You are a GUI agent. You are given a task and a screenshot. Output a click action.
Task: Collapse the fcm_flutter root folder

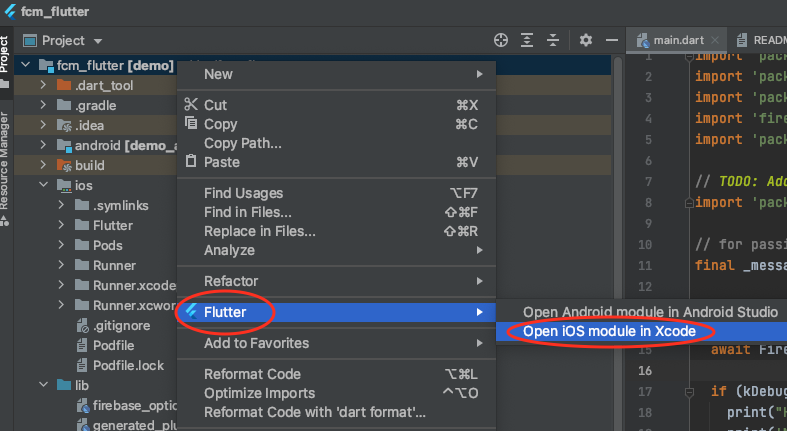pyautogui.click(x=26, y=66)
